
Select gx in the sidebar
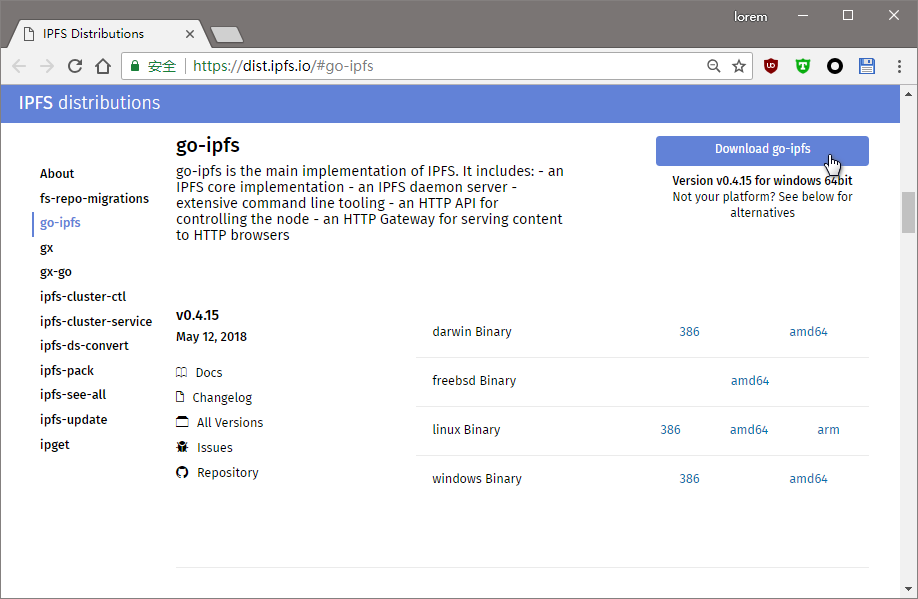point(46,248)
